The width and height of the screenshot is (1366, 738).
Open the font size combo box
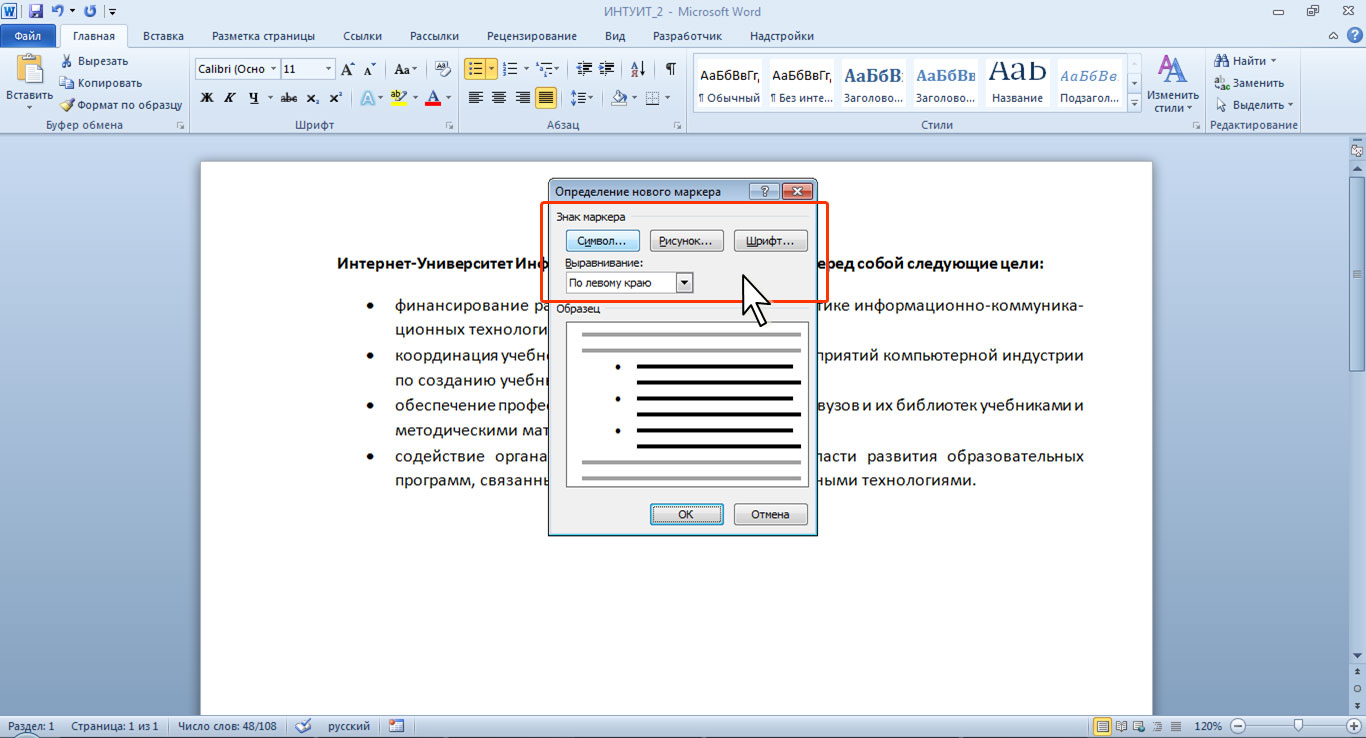tap(308, 69)
